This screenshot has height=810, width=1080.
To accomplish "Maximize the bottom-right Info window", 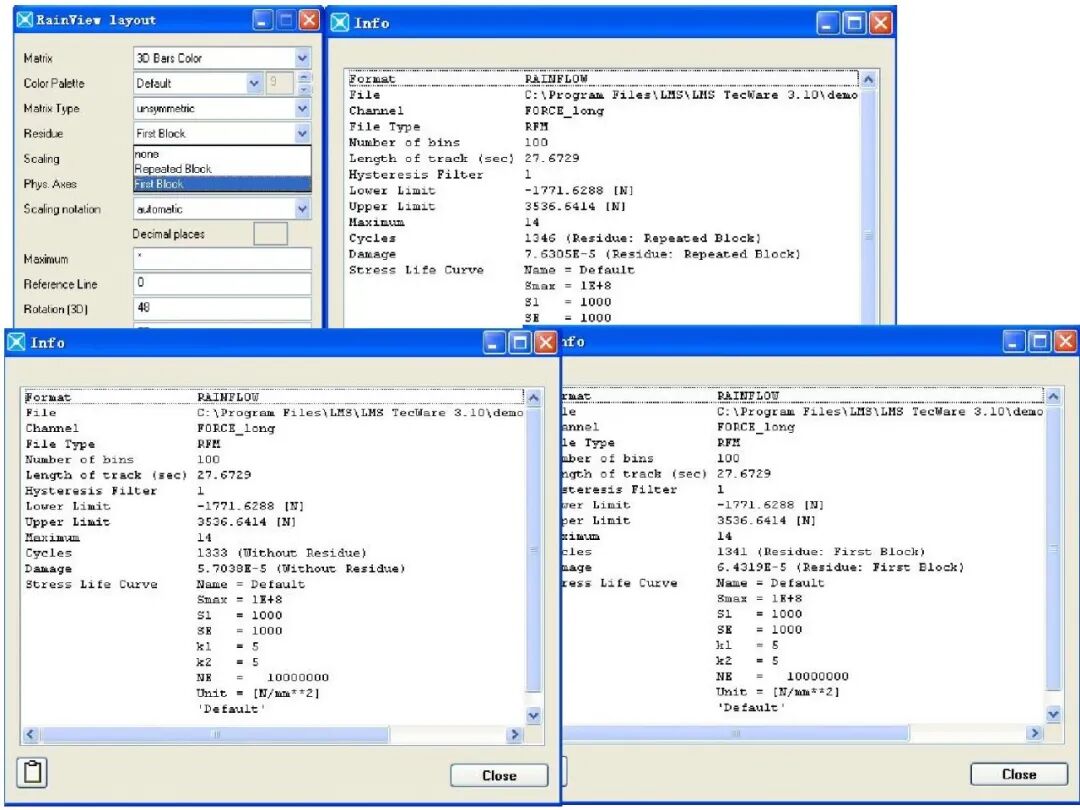I will 1039,341.
